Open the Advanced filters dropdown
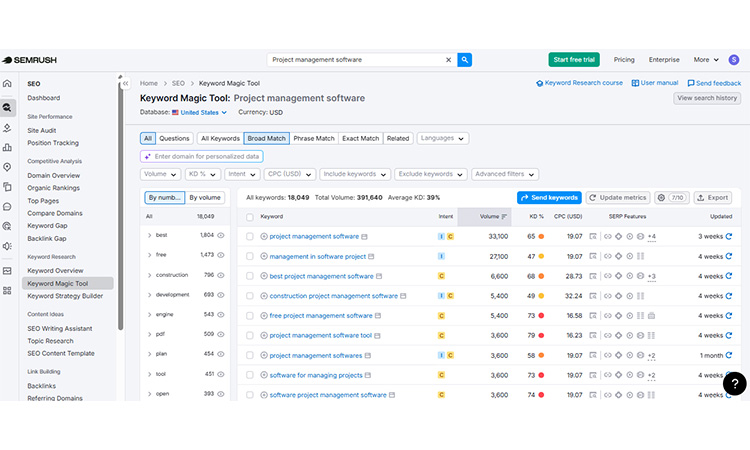 click(505, 174)
